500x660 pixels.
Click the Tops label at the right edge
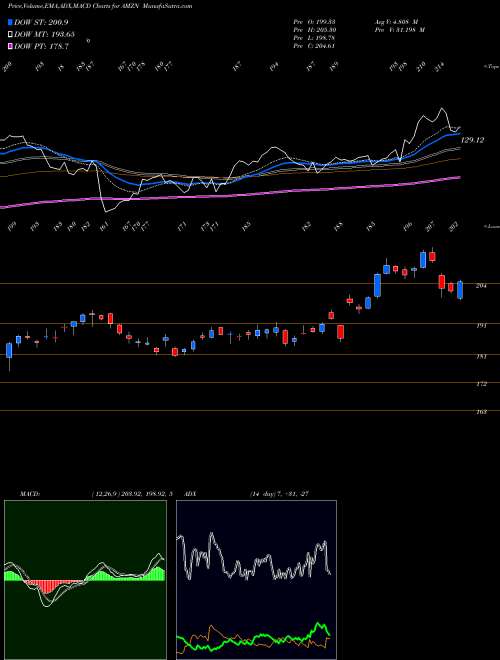point(491,67)
